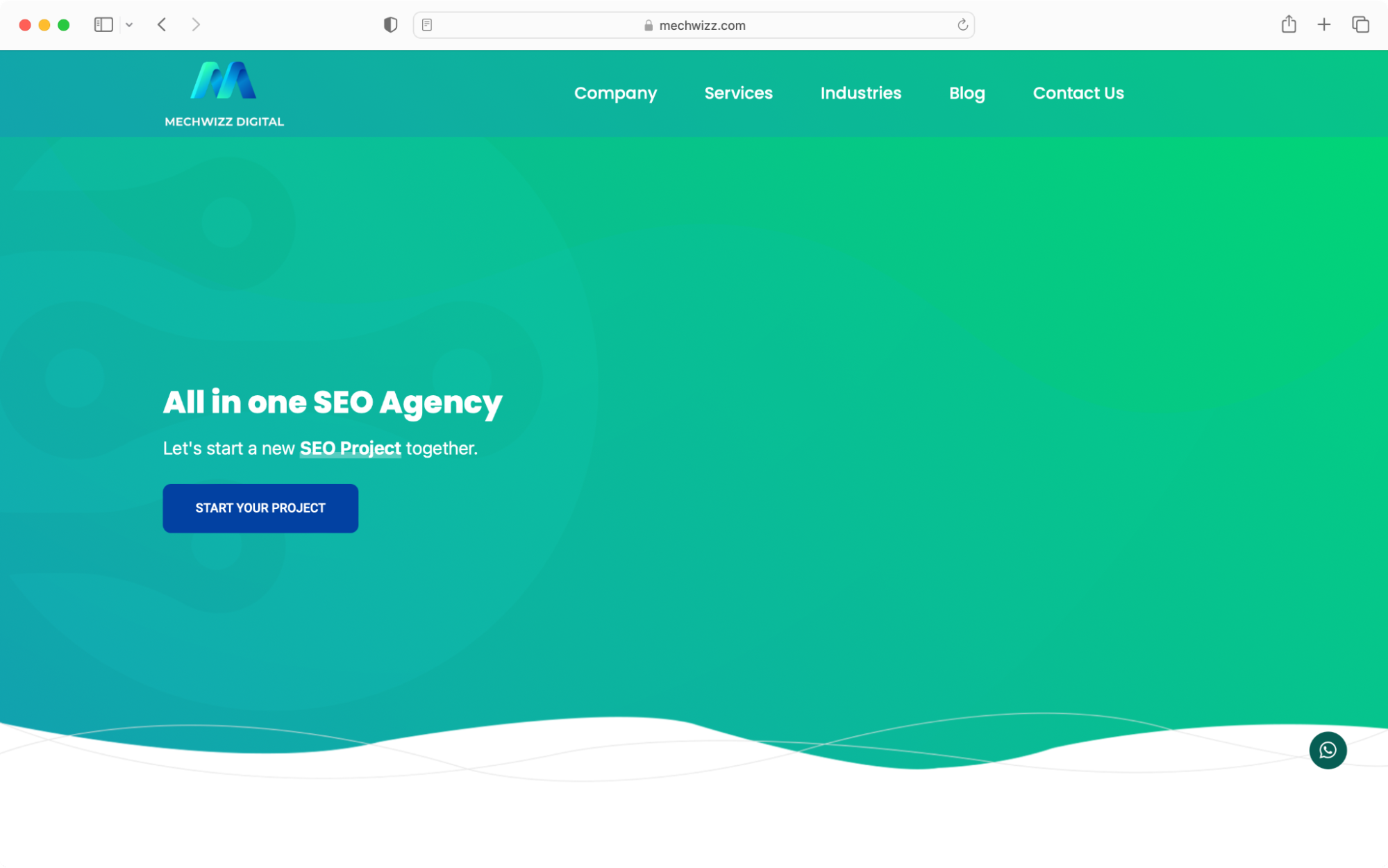Click the Mechwizz Digital logo
1388x868 pixels.
224,94
